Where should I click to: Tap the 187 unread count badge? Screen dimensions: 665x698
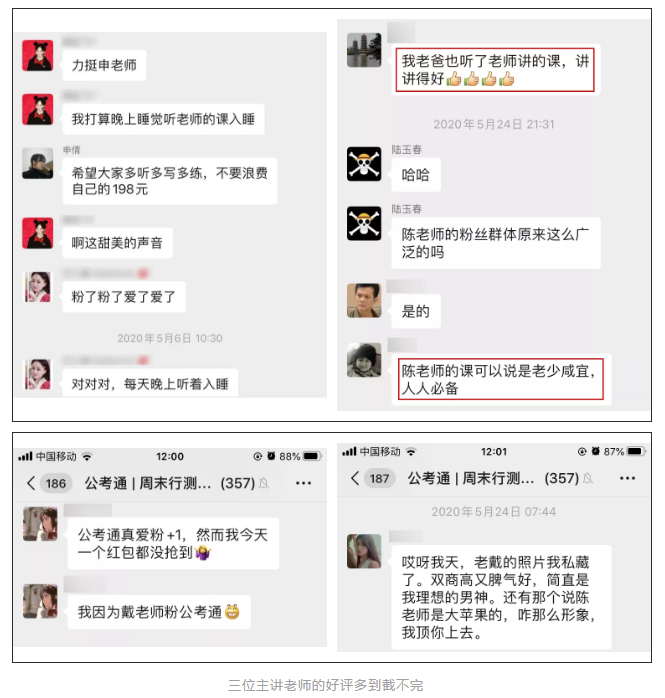380,479
